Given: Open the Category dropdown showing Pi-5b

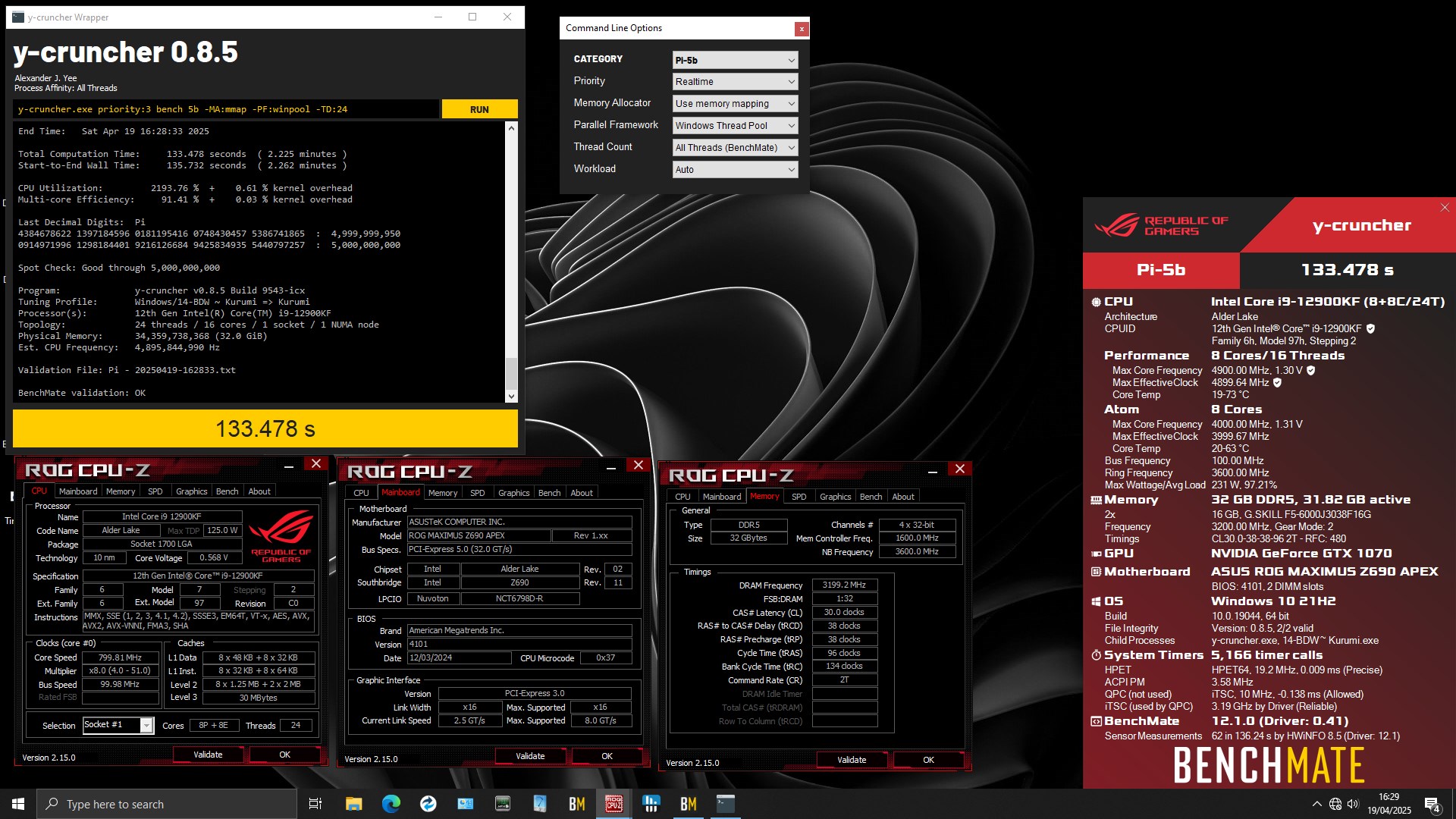Looking at the screenshot, I should point(735,60).
